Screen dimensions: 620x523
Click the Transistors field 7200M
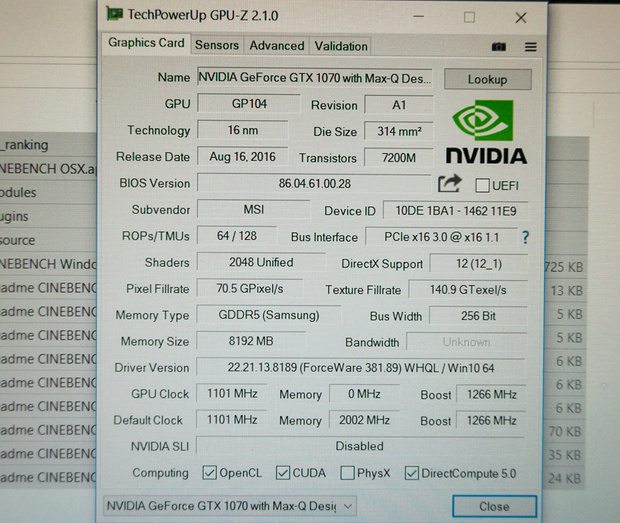tap(399, 158)
